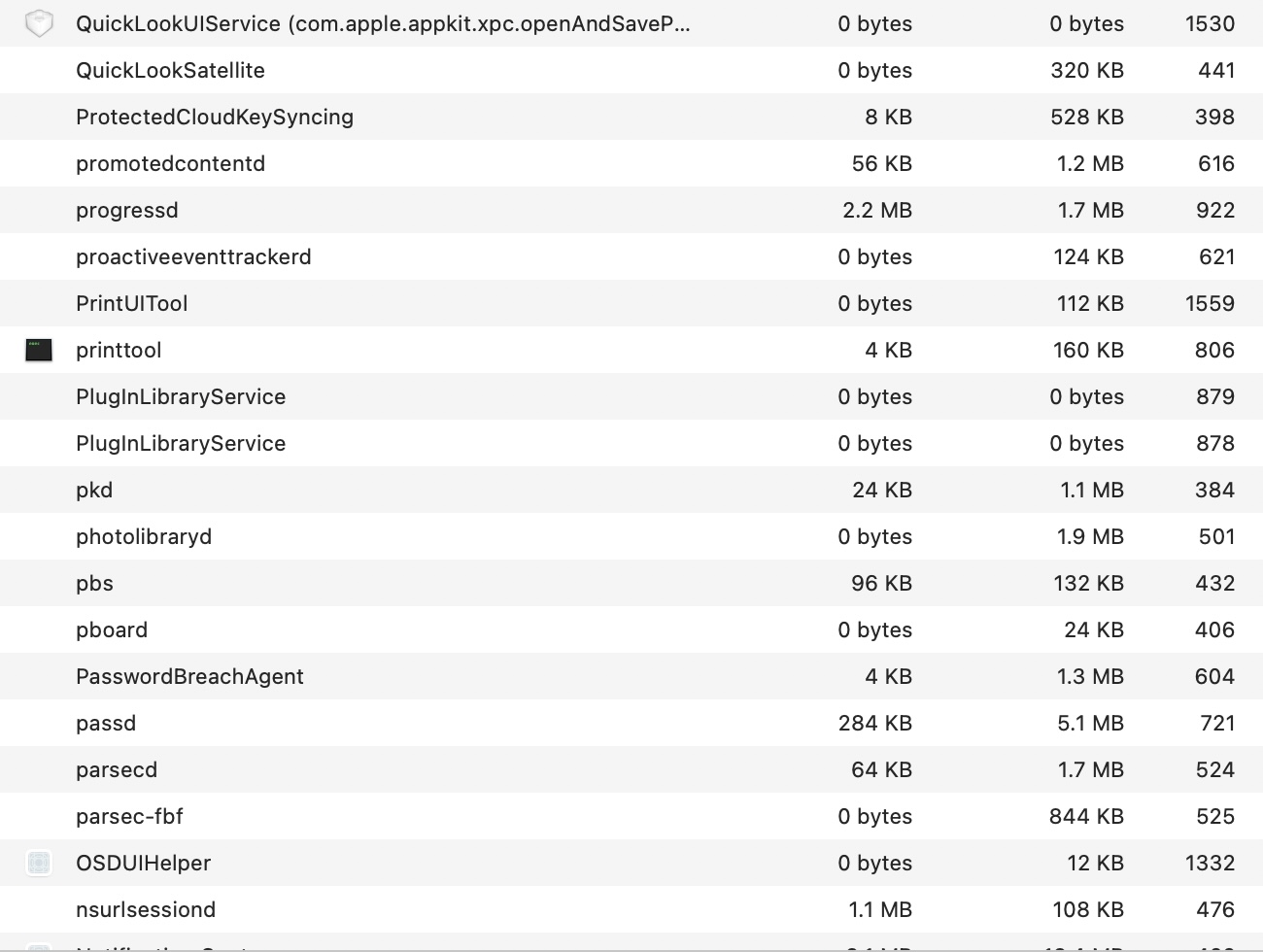Select the PasswordBreachAgent process
The width and height of the screenshot is (1263, 952).
tap(189, 676)
